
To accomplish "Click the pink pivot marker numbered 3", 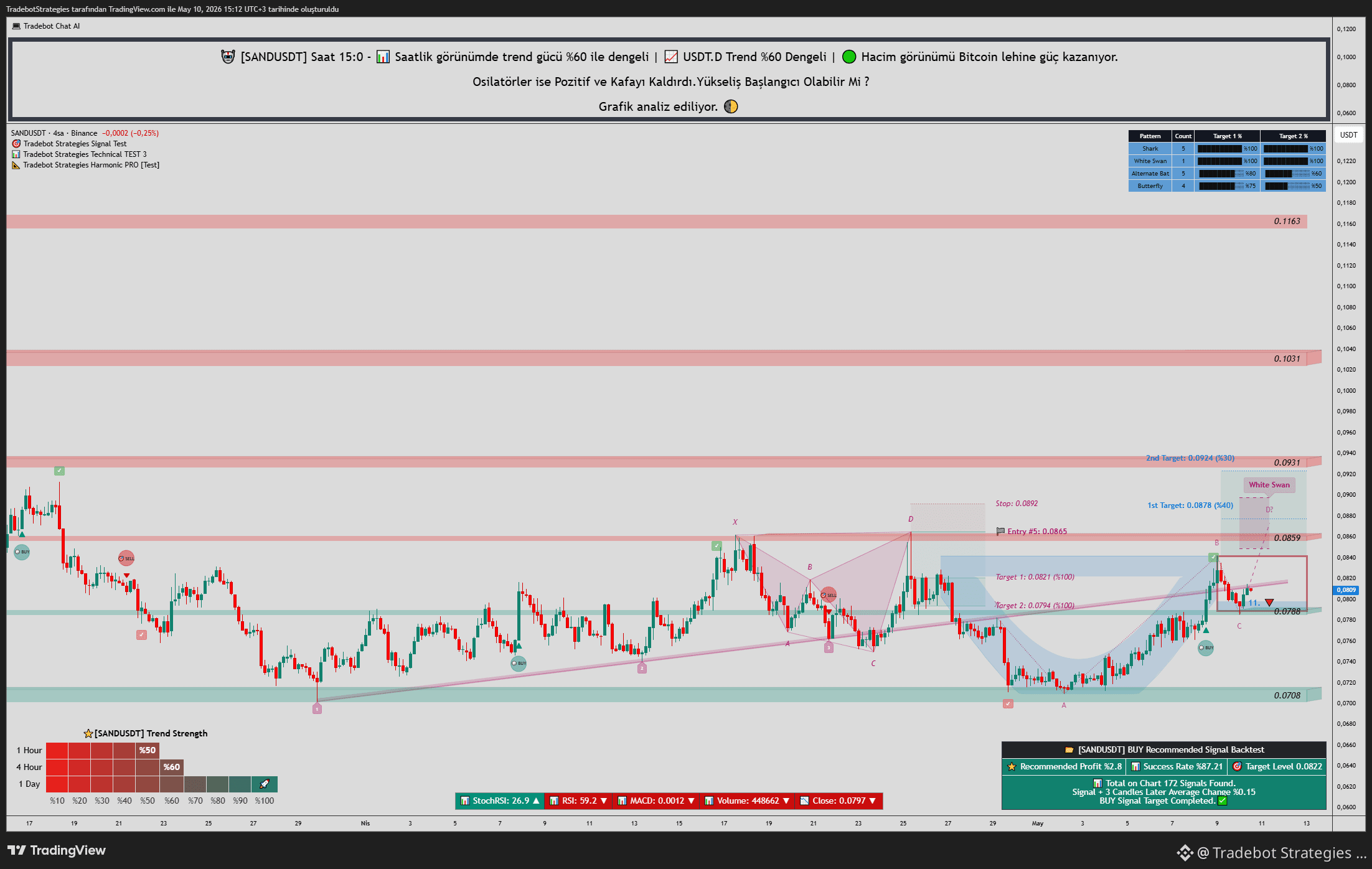I will coord(829,647).
